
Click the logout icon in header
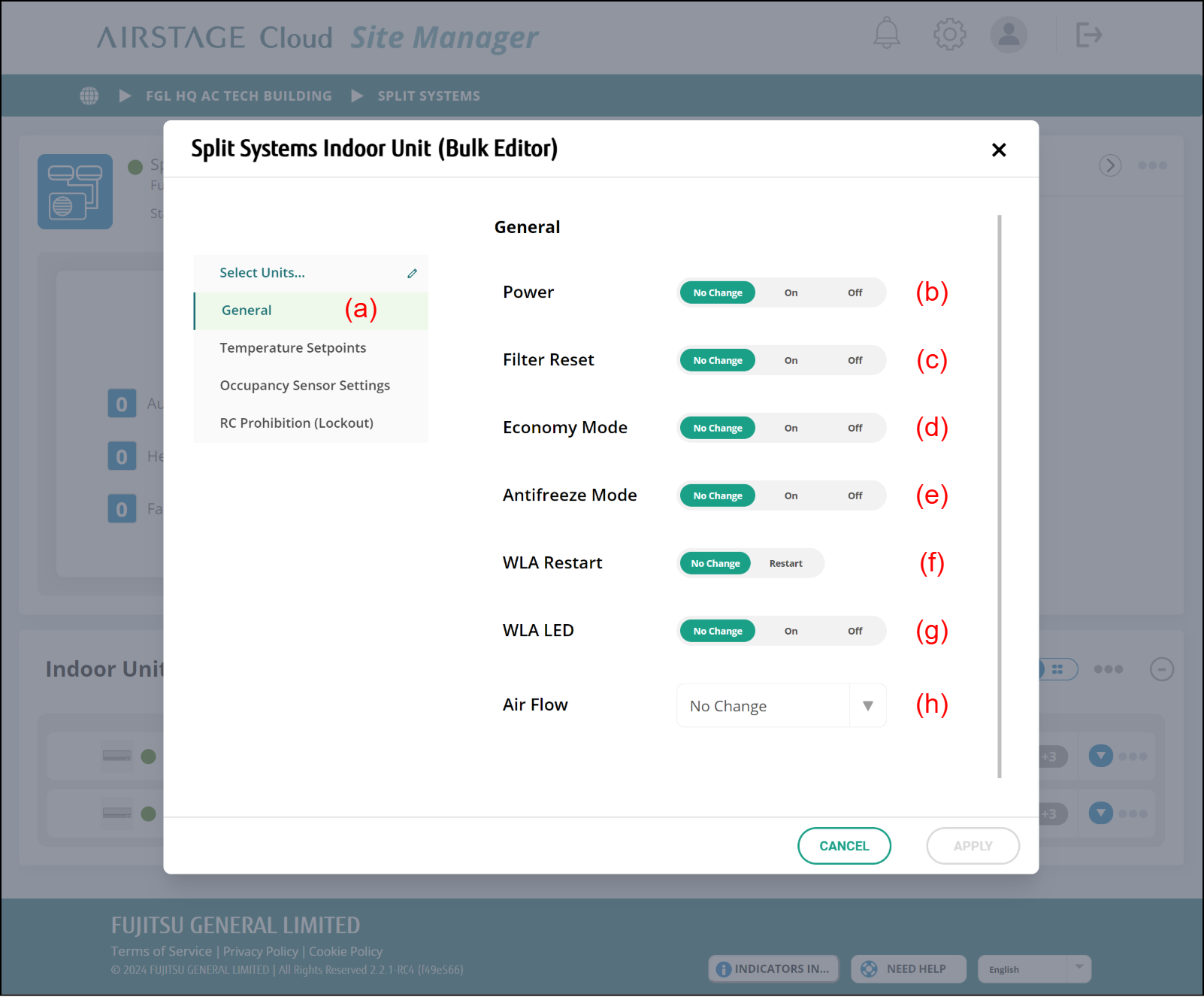click(1088, 35)
